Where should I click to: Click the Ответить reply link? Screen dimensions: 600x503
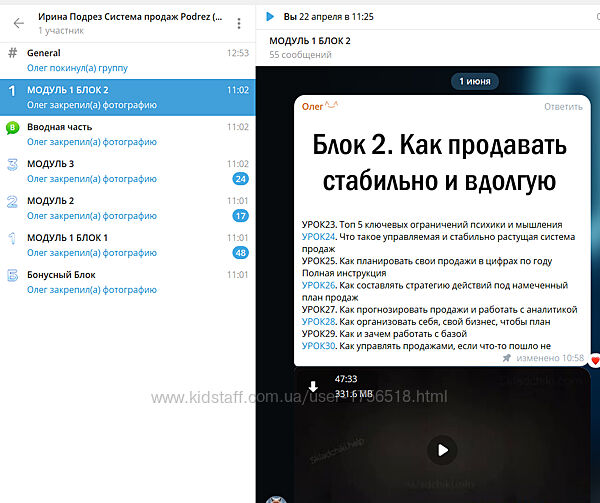coord(562,107)
